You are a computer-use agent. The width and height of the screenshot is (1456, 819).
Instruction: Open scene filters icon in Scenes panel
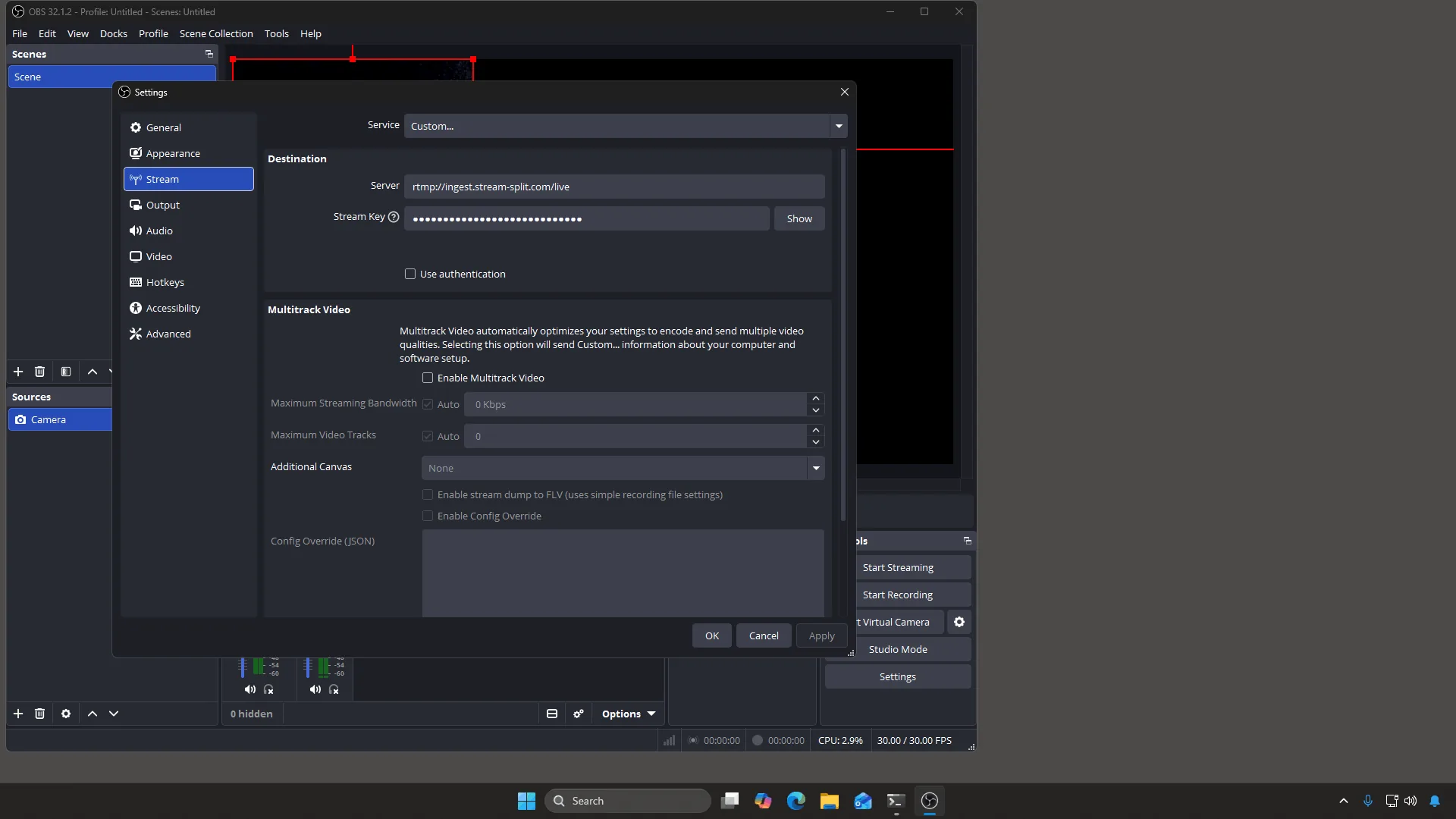click(x=66, y=372)
